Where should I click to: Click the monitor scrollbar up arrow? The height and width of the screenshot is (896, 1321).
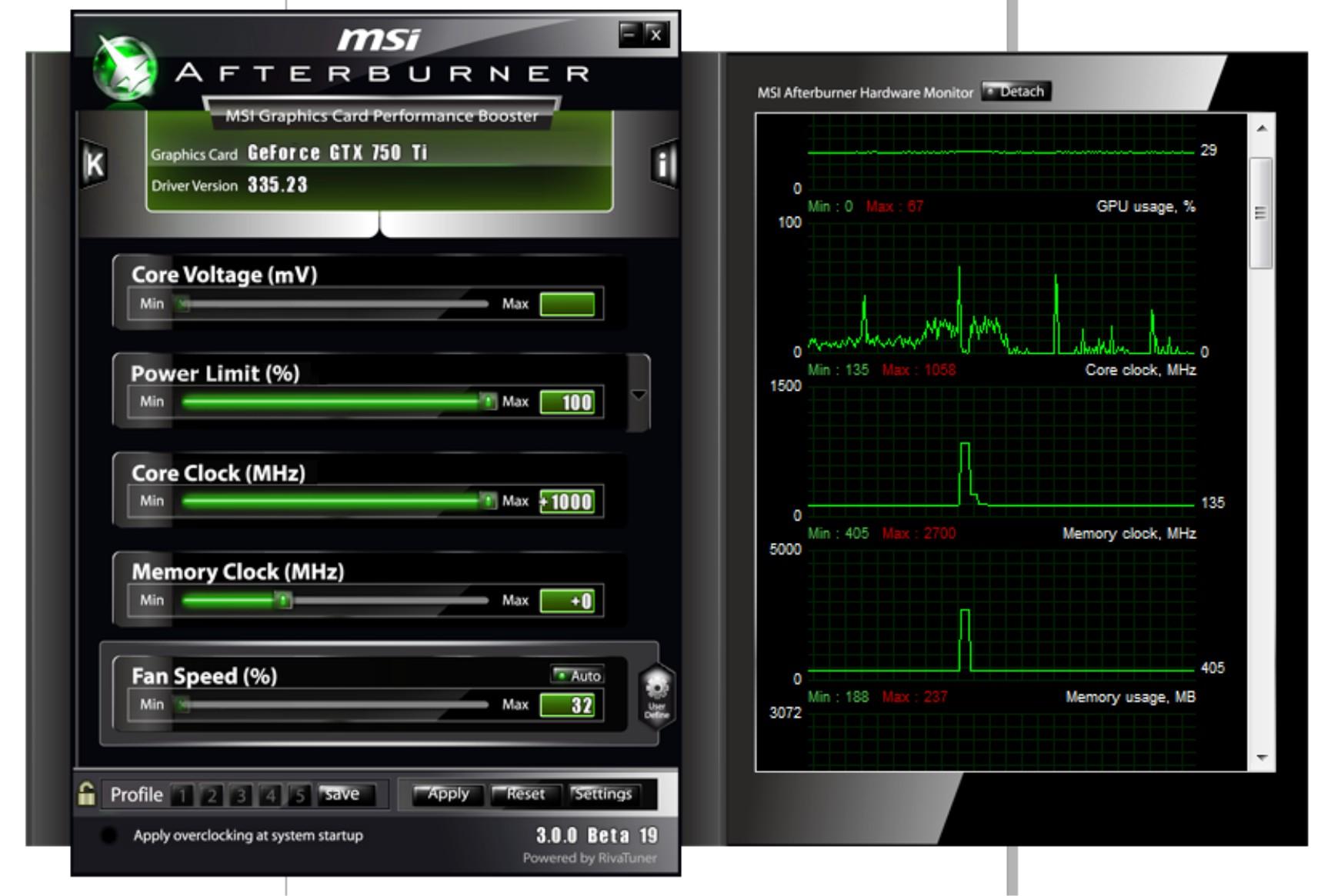[1262, 128]
